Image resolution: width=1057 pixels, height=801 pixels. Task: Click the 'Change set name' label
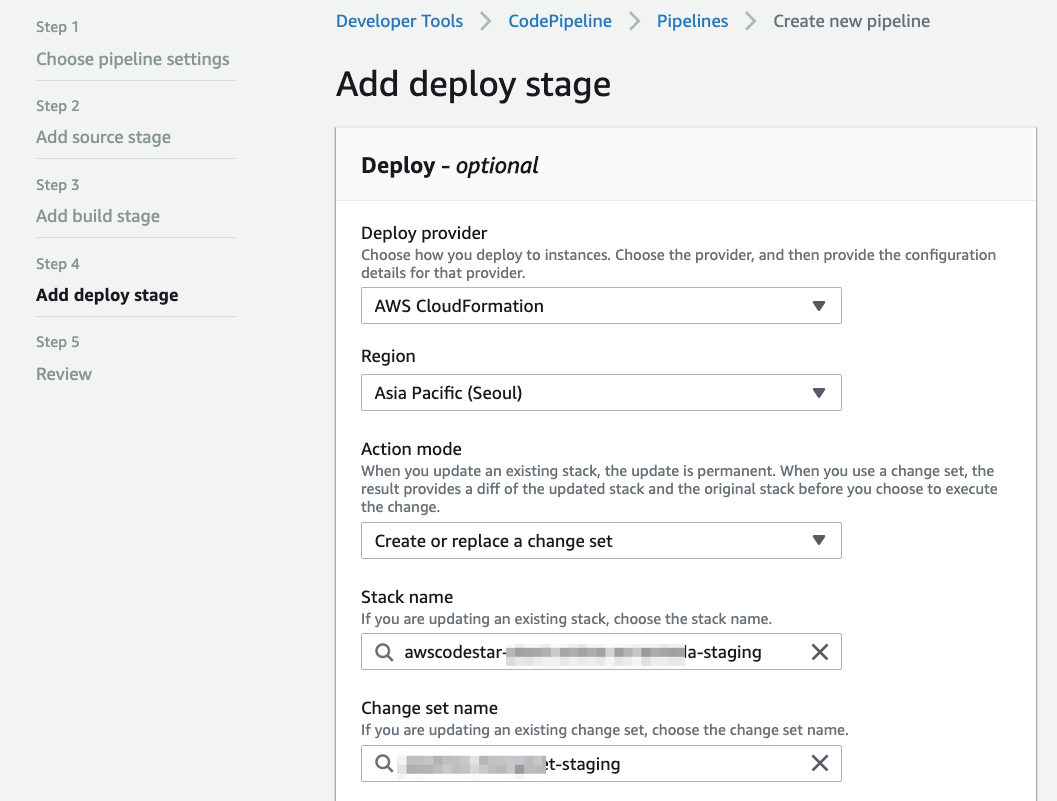point(429,708)
